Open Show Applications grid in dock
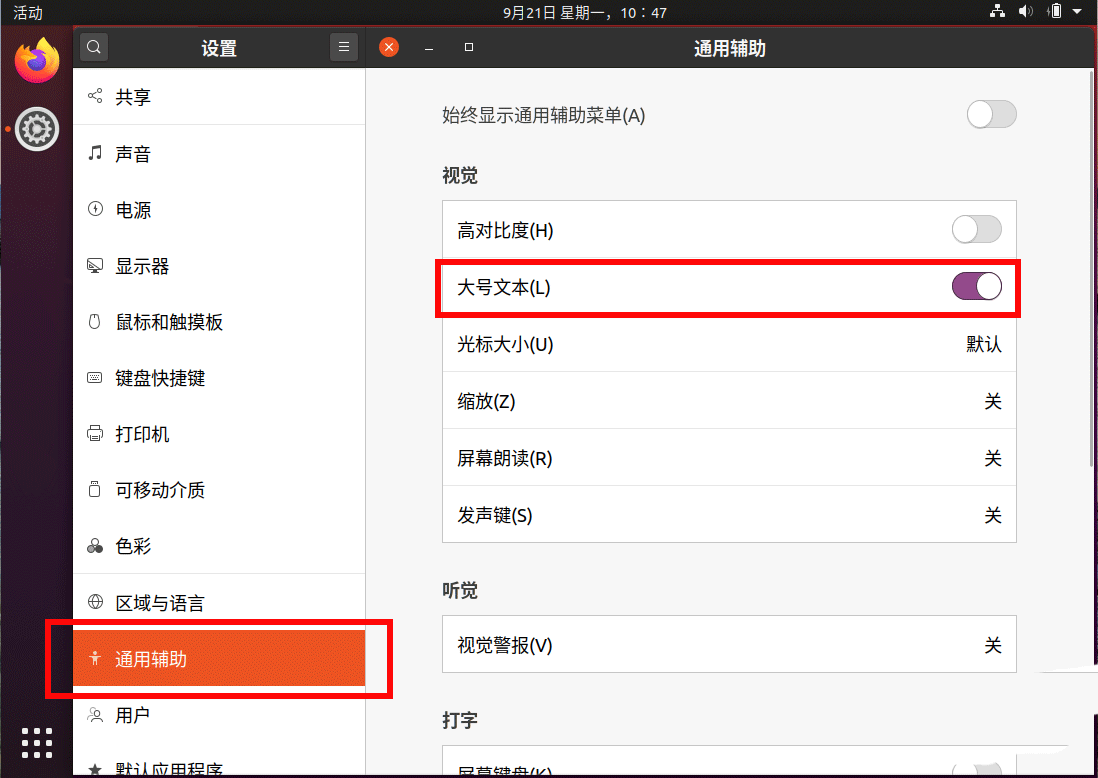The height and width of the screenshot is (778, 1098). (x=37, y=742)
